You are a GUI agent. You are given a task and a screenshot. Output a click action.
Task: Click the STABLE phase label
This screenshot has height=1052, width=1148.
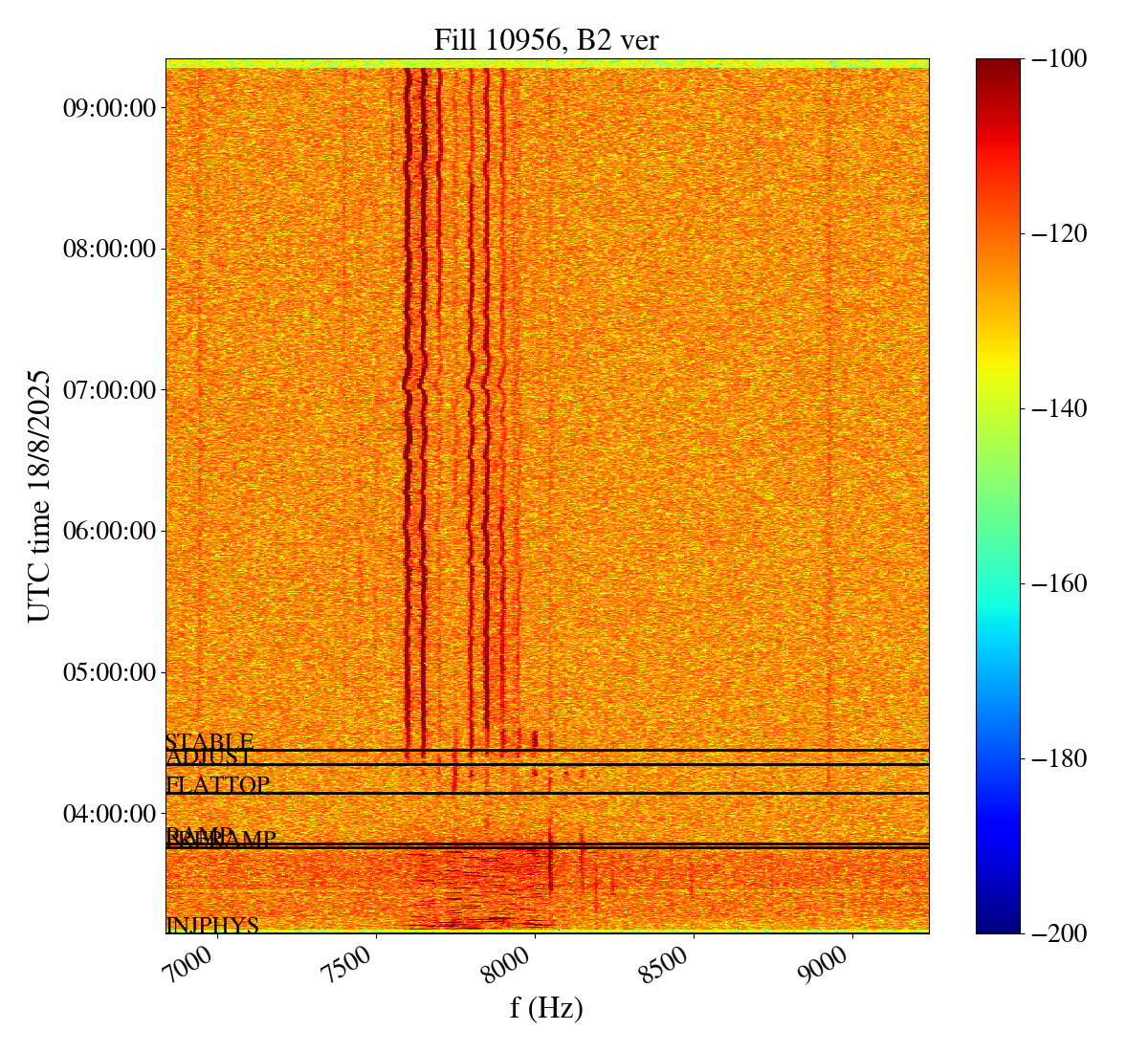coord(209,742)
